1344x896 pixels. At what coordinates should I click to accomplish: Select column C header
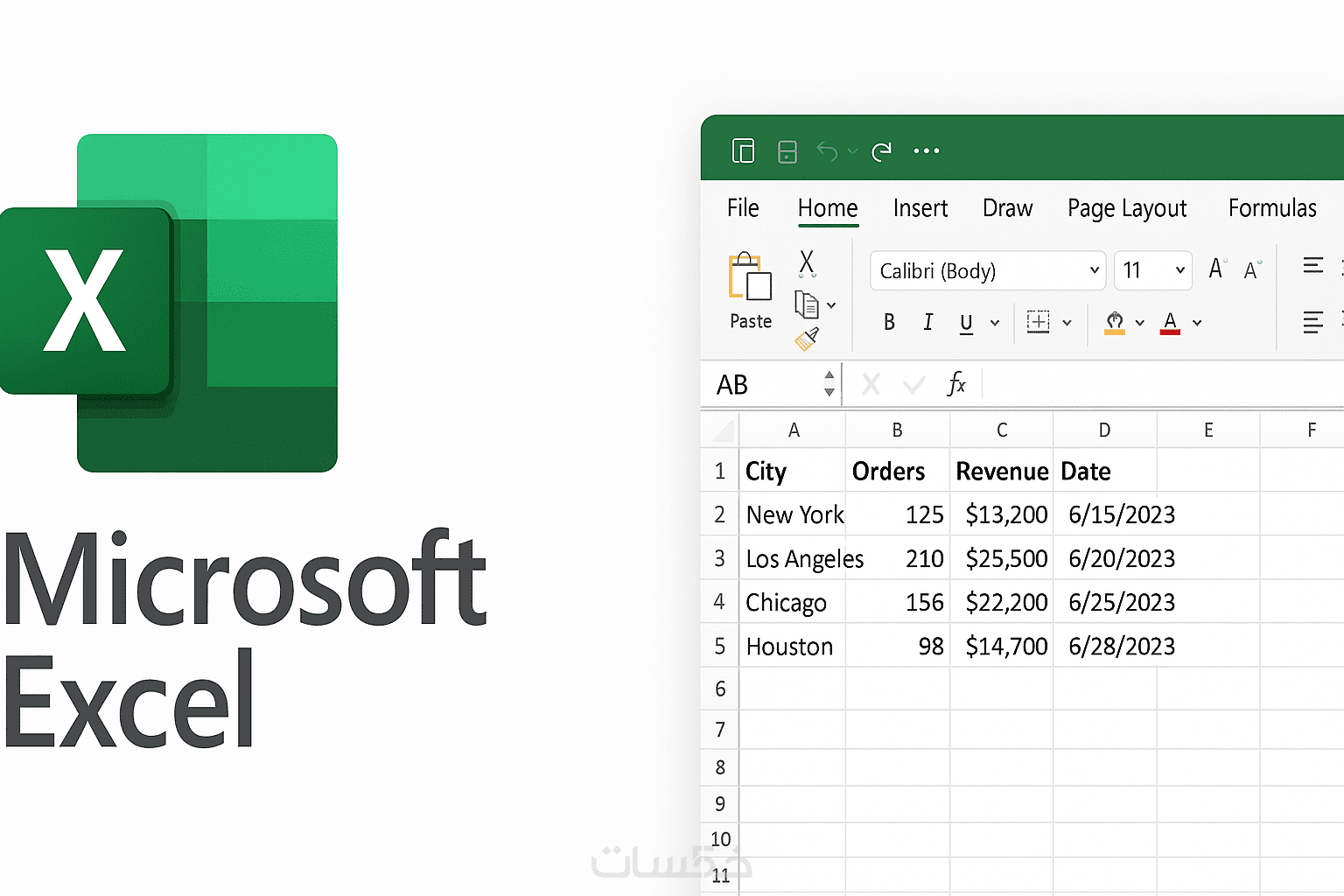pyautogui.click(x=1002, y=430)
